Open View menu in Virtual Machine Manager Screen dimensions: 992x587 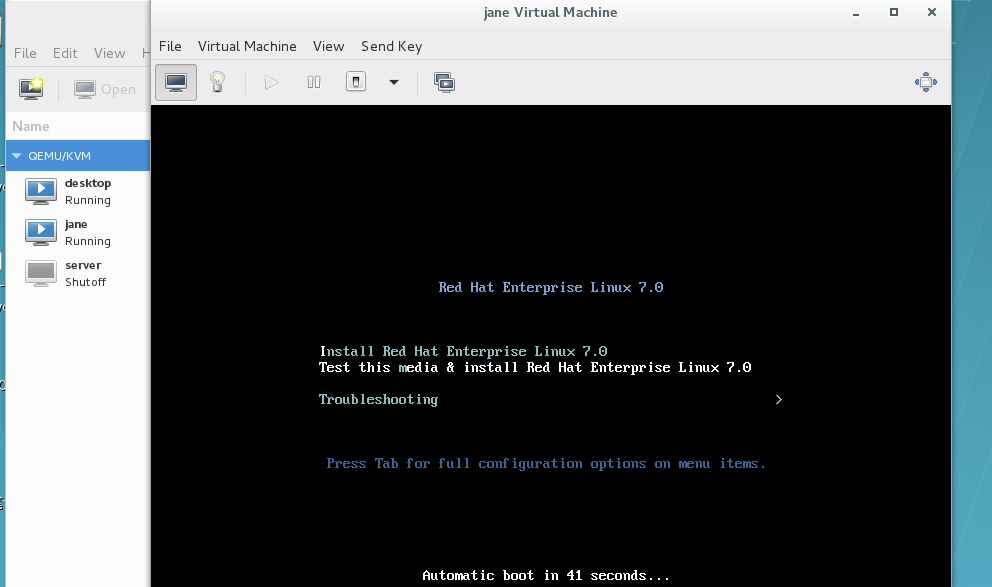(109, 53)
